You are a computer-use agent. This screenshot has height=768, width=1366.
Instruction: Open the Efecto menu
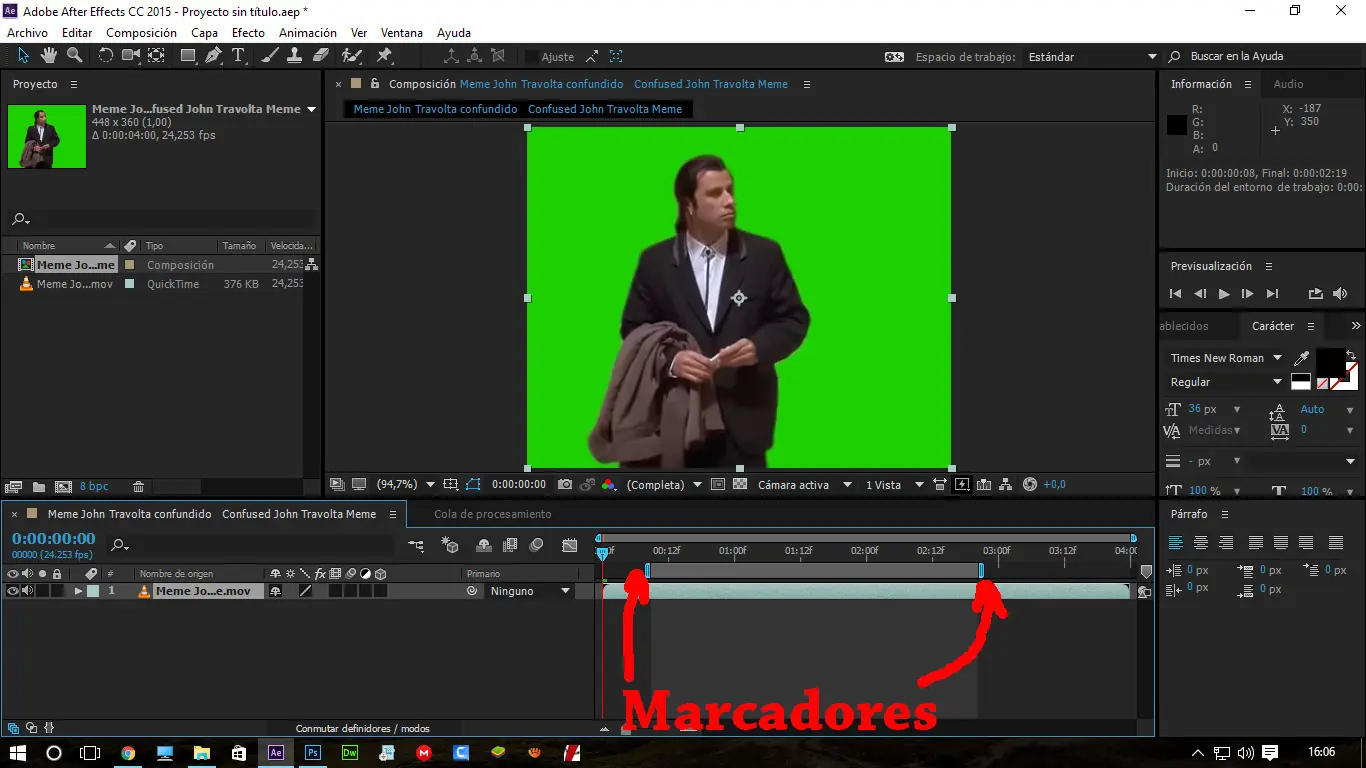coord(248,33)
